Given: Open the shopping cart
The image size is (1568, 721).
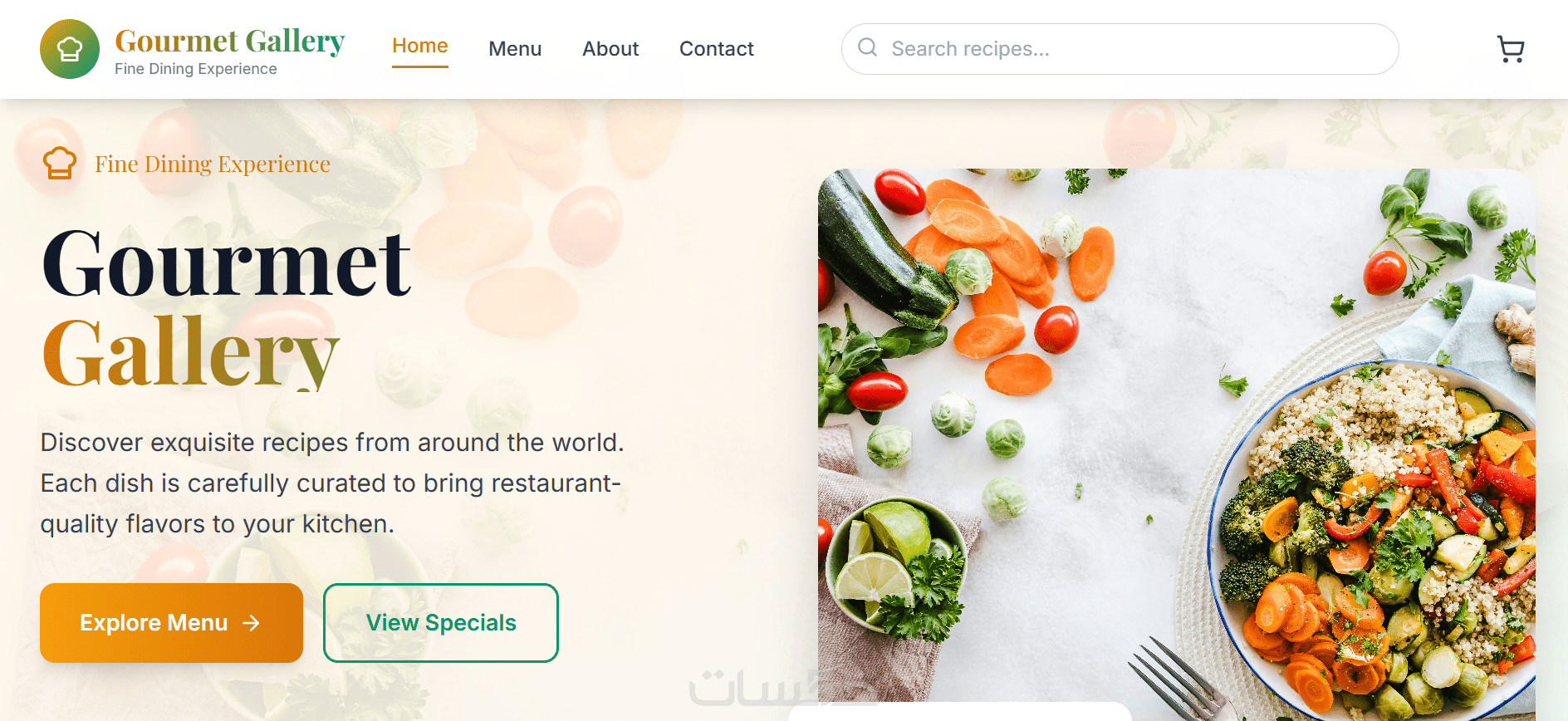Looking at the screenshot, I should pos(1510,49).
